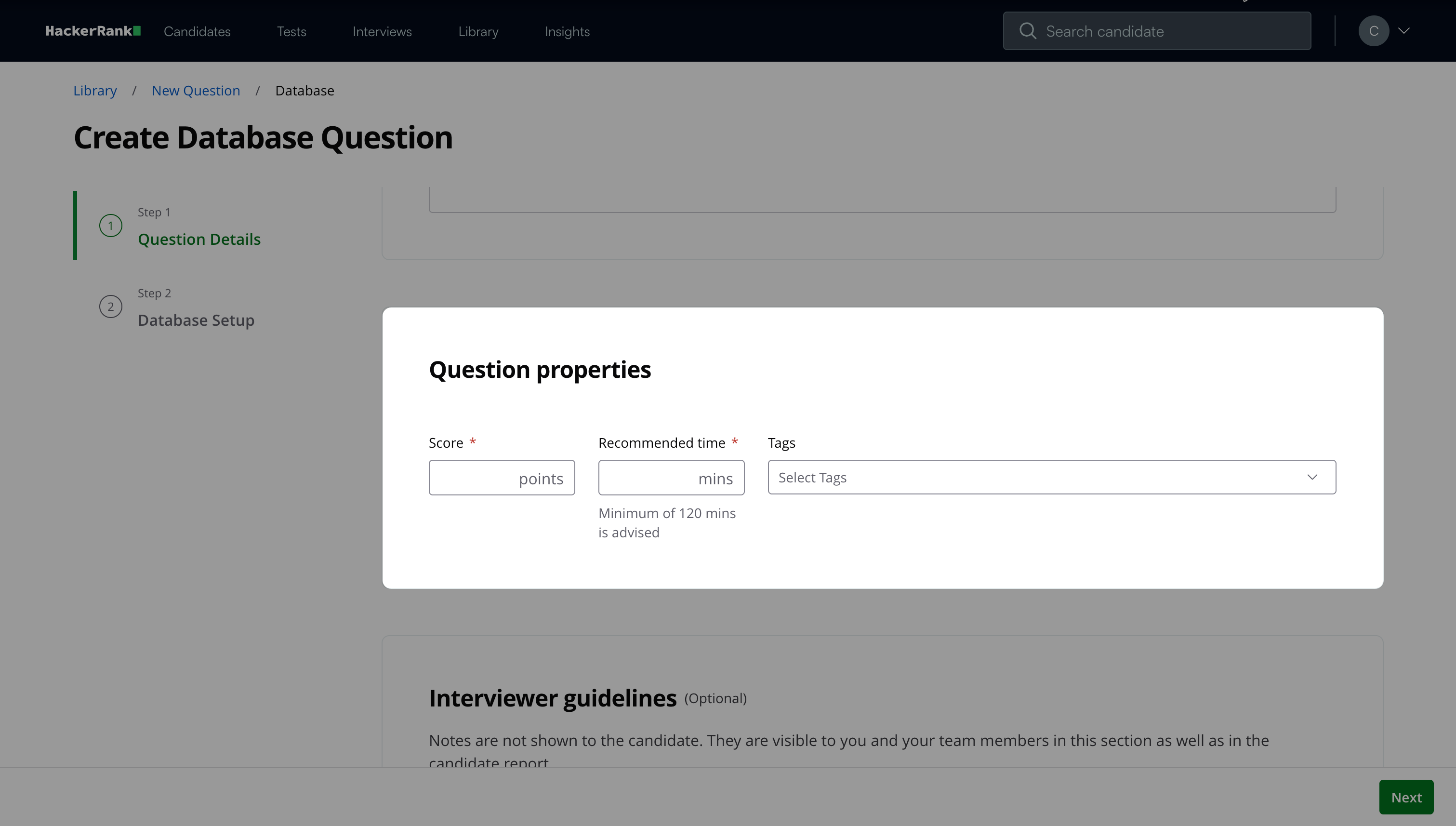Click the Library breadcrumb link
The image size is (1456, 826).
(x=95, y=91)
